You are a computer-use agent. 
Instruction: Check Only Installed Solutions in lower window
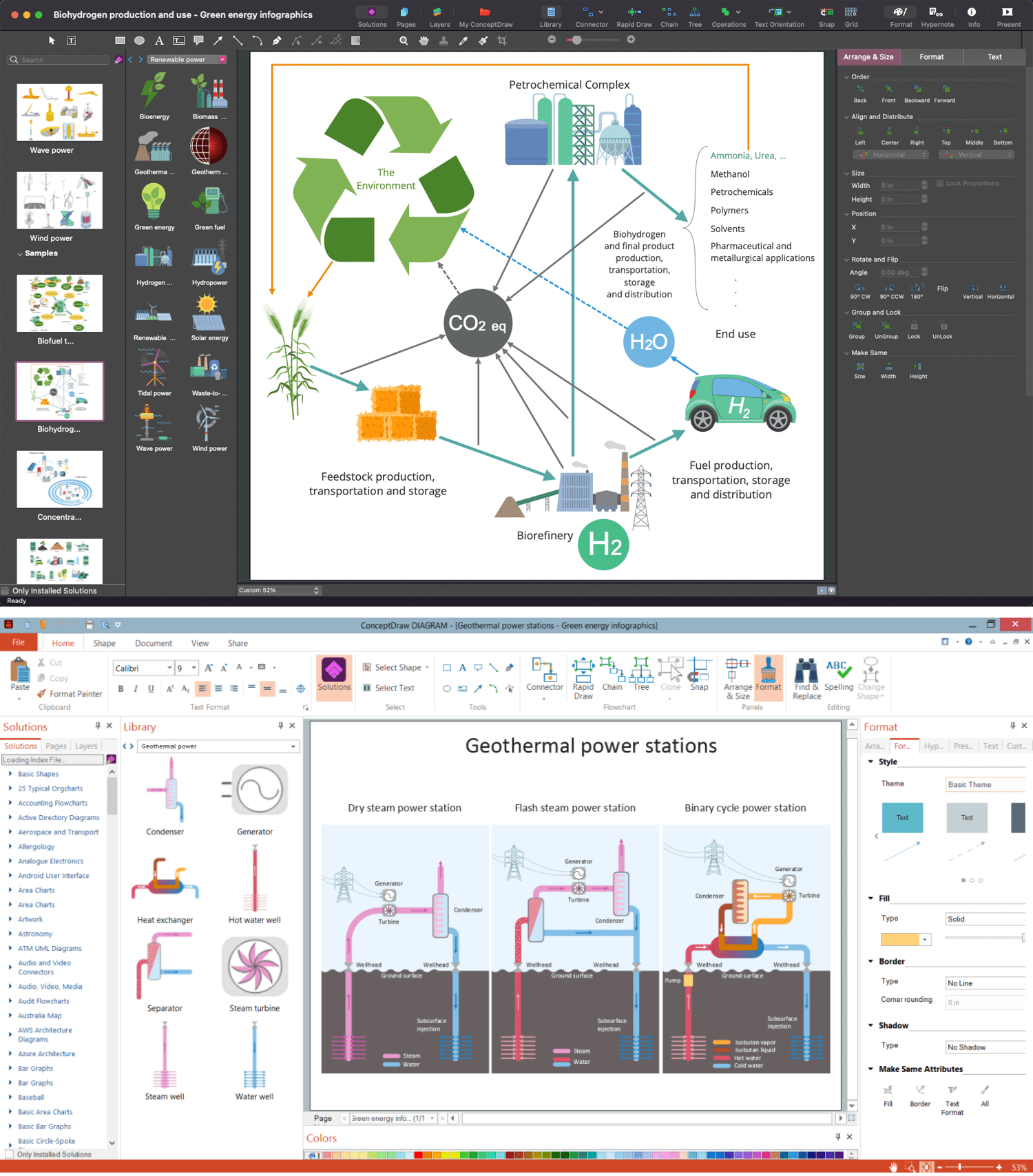(x=10, y=1154)
